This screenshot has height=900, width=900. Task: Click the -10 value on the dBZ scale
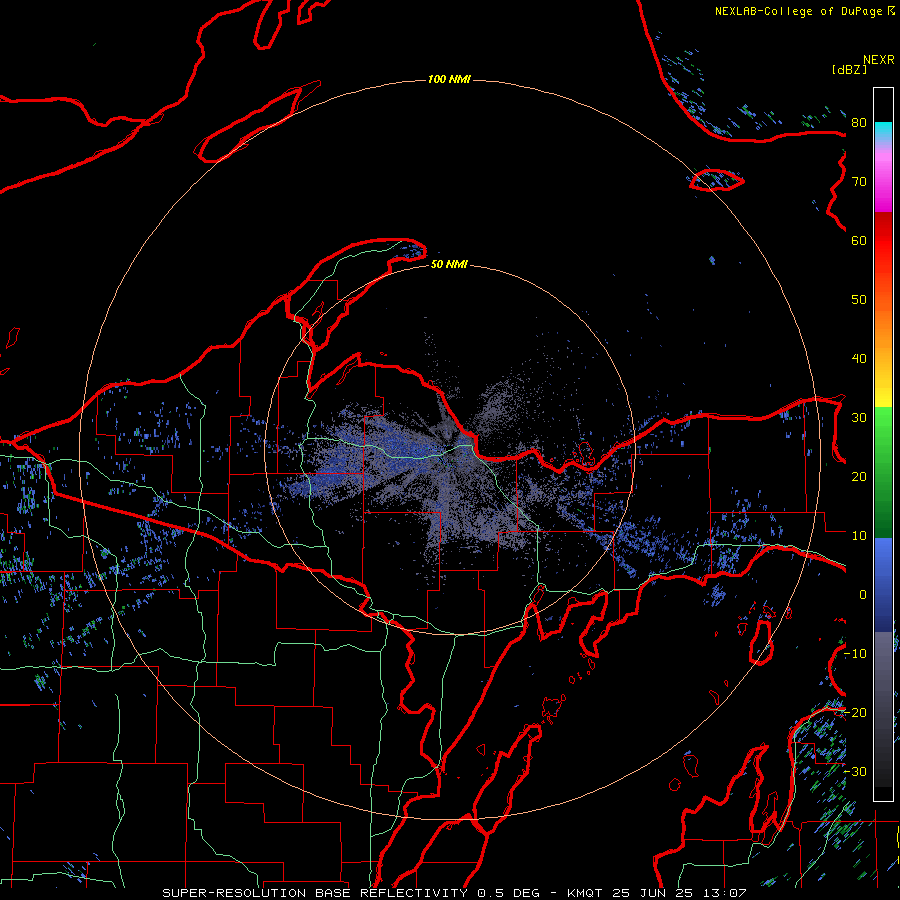pyautogui.click(x=855, y=654)
